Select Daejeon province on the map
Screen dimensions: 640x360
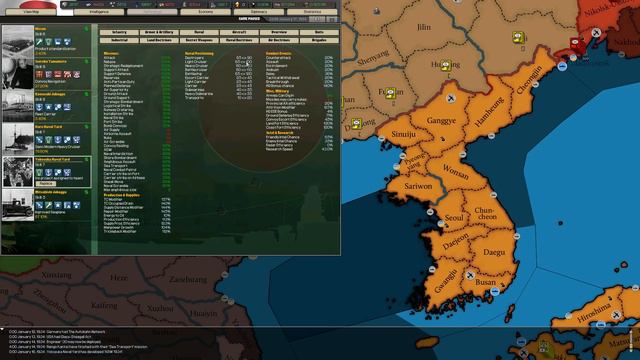(456, 242)
